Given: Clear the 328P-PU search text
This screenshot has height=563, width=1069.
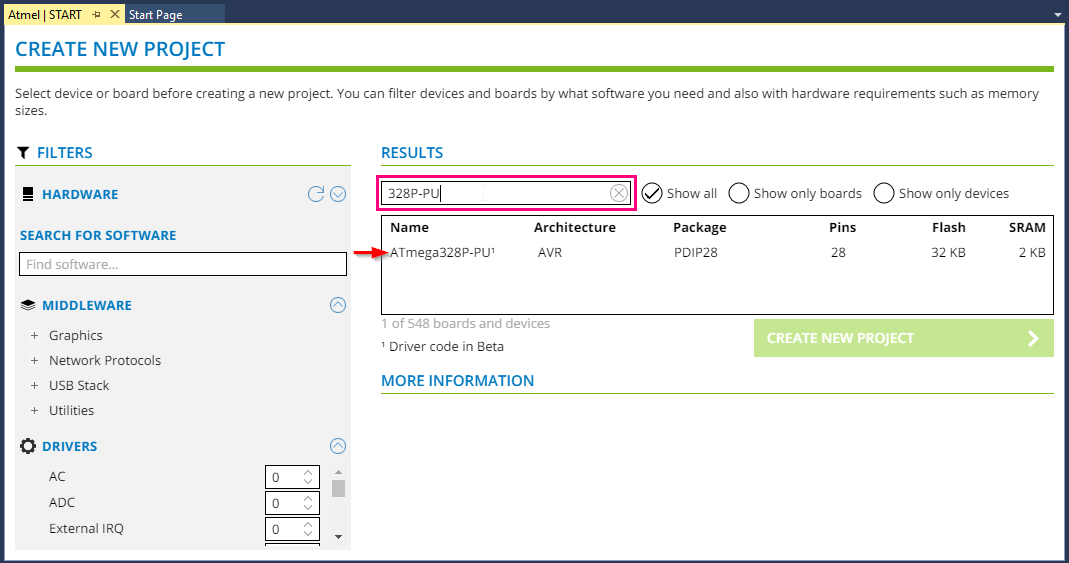Looking at the screenshot, I should 618,194.
